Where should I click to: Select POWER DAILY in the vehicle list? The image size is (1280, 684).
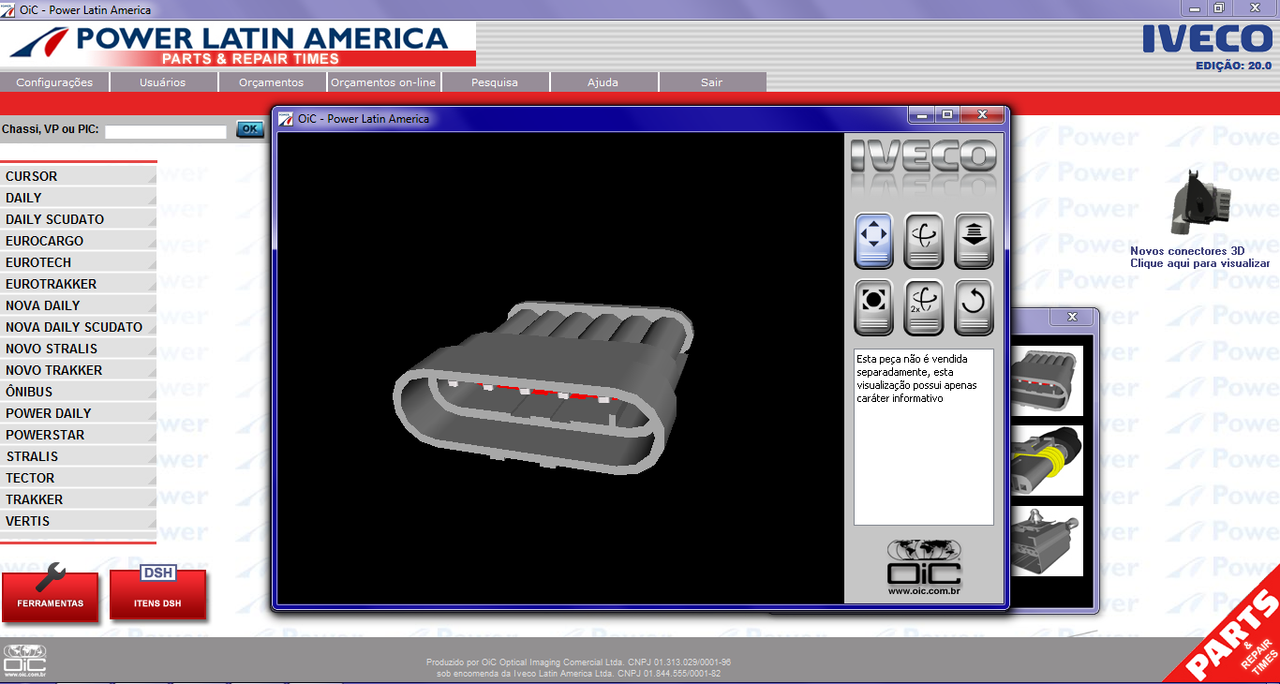[x=79, y=413]
